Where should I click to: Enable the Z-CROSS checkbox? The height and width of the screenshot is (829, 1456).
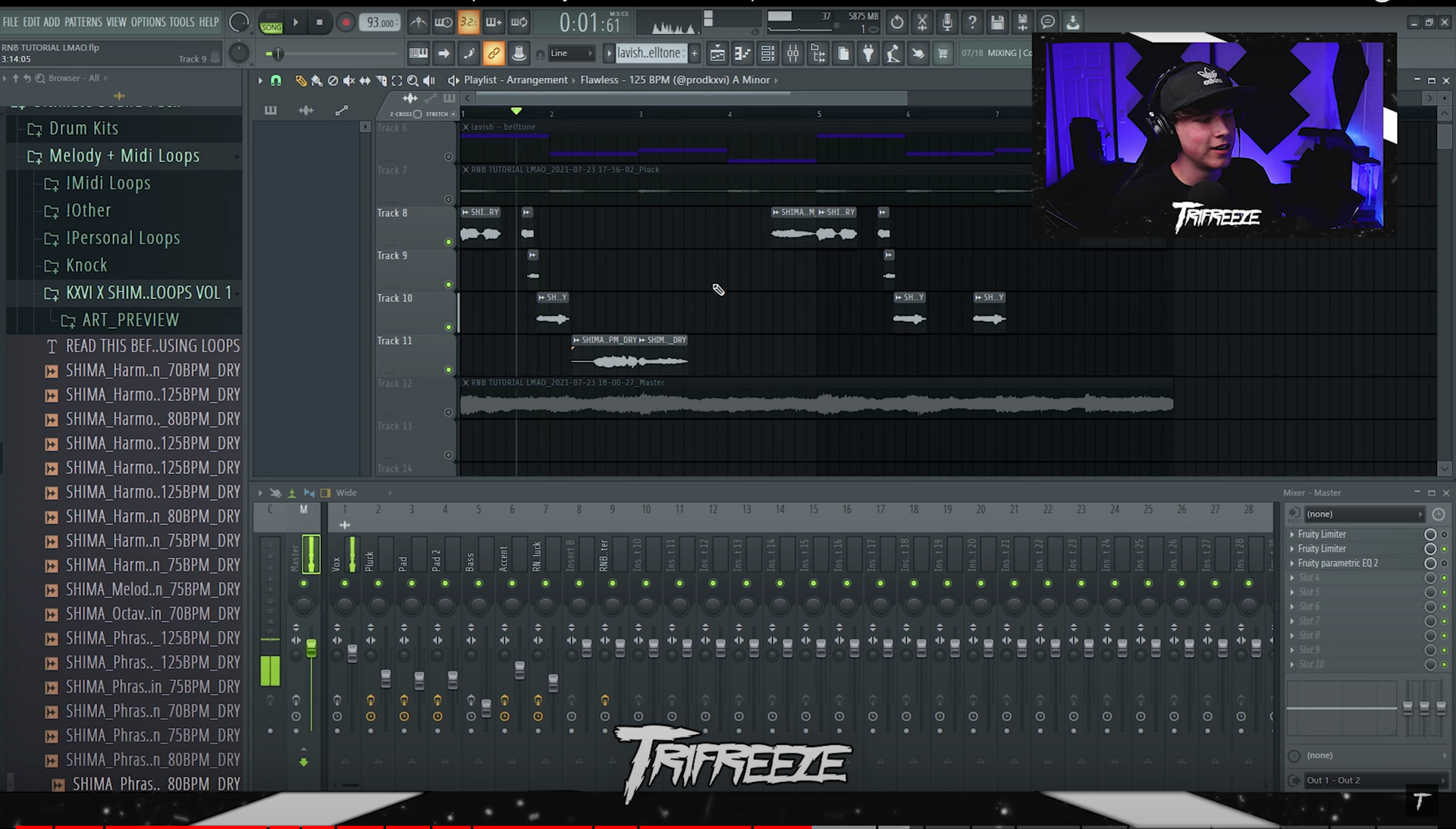417,114
